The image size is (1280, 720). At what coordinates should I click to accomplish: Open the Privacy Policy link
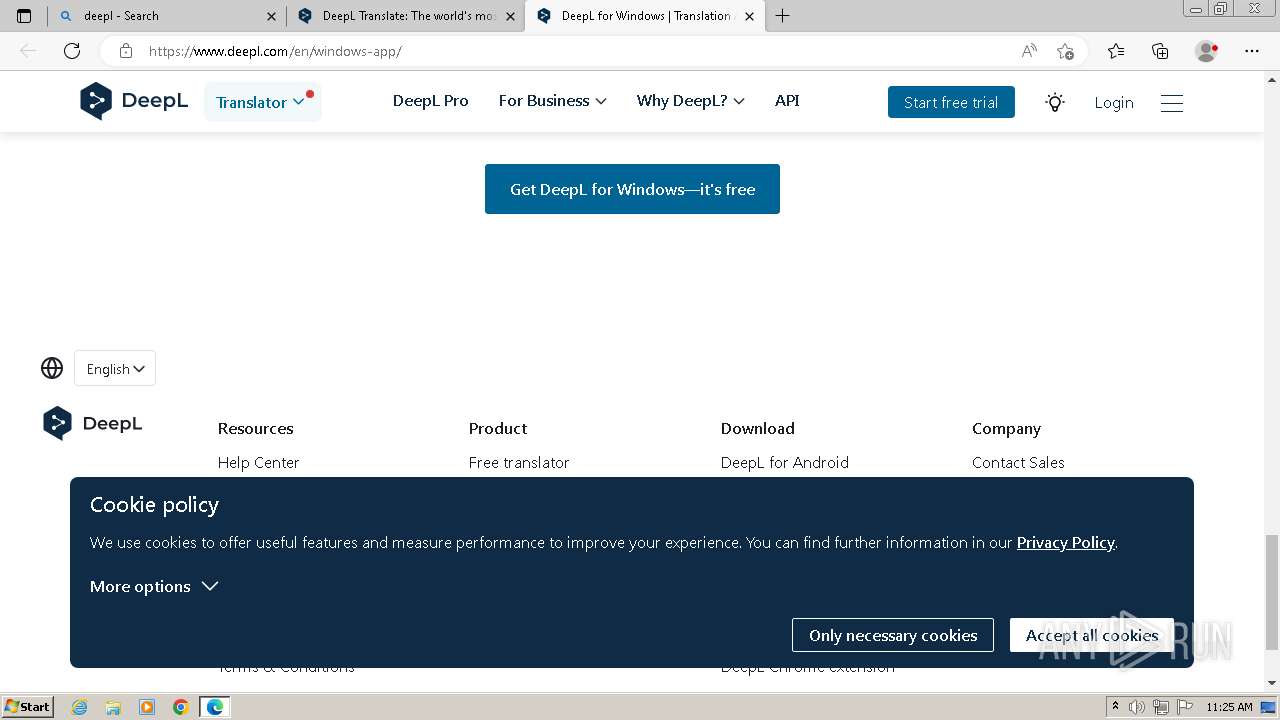1065,542
